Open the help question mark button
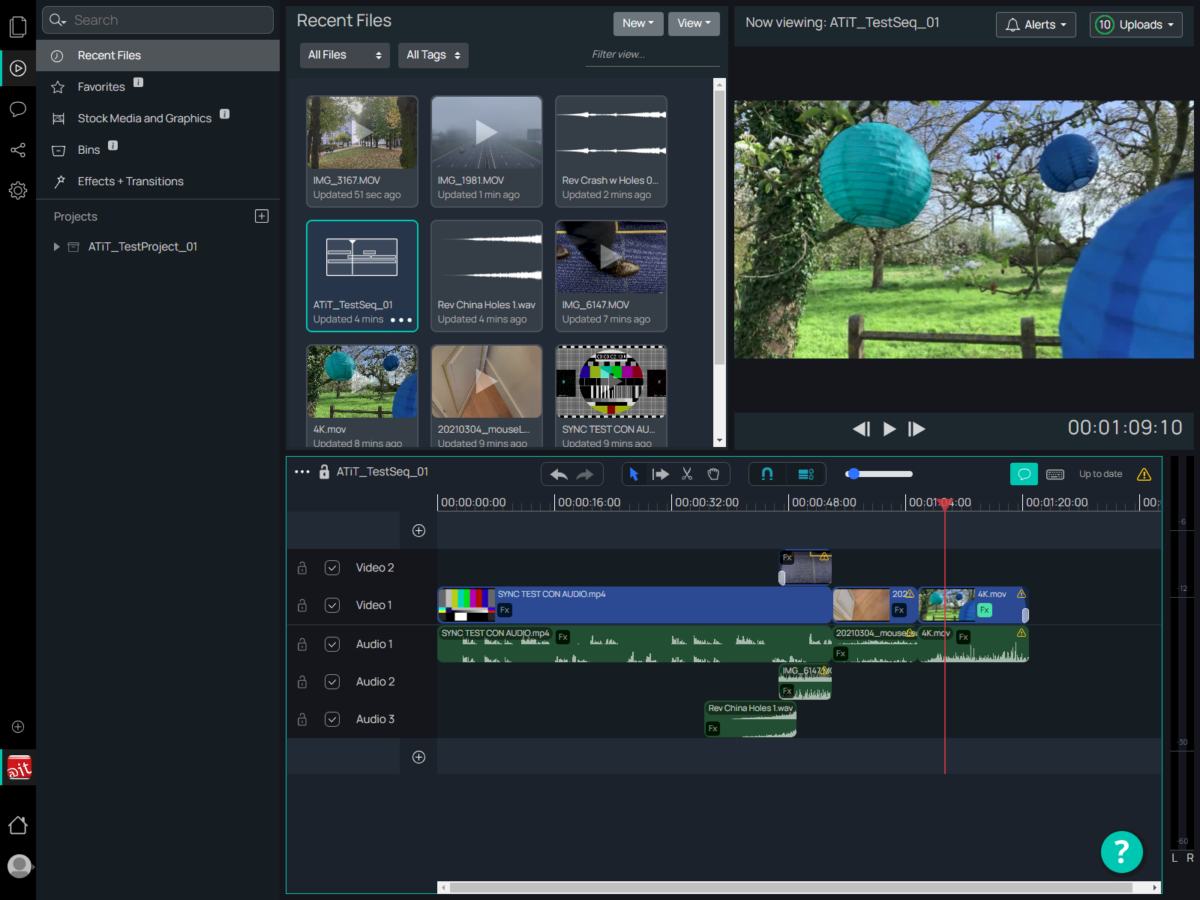Image resolution: width=1200 pixels, height=900 pixels. [x=1122, y=852]
